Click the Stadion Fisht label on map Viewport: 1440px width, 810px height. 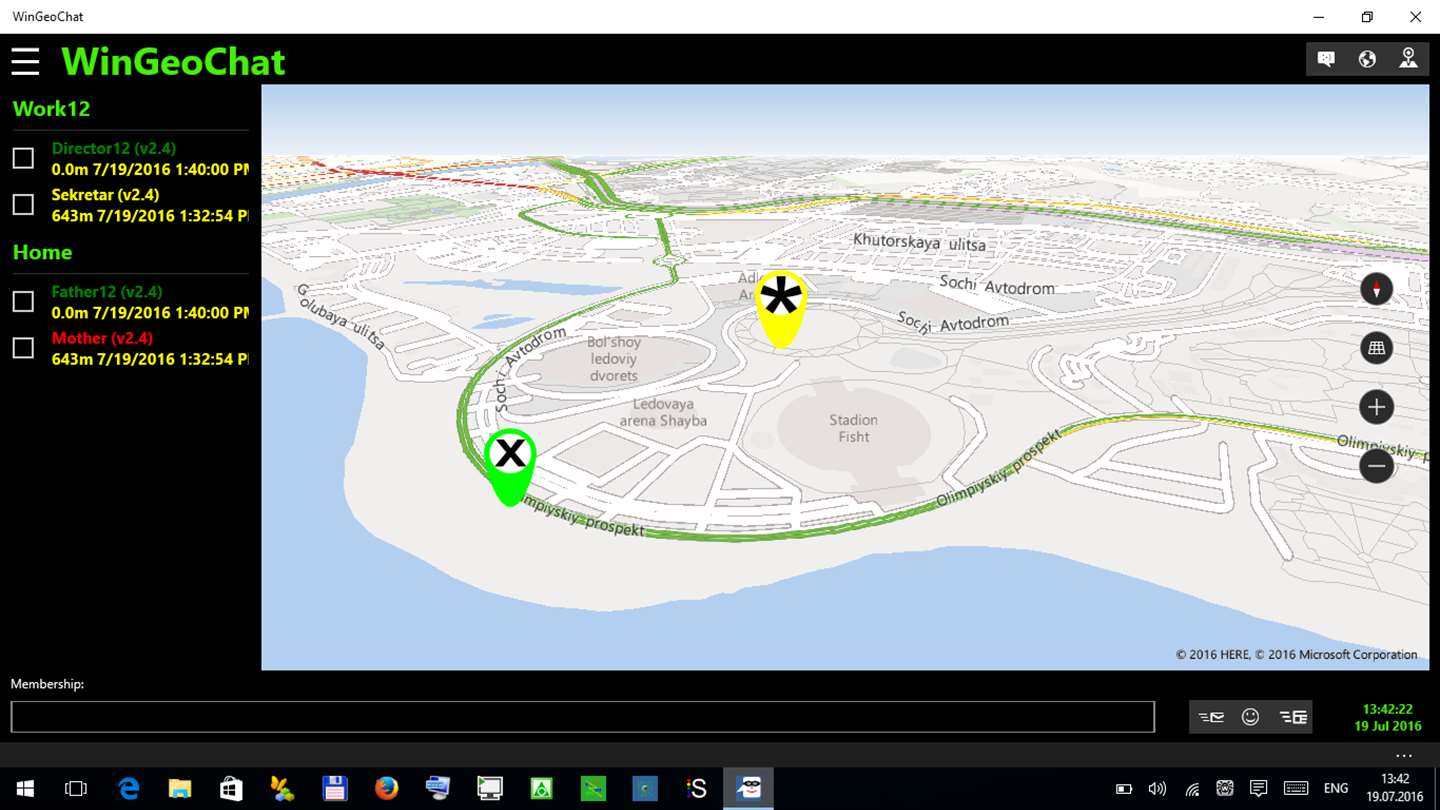point(853,428)
